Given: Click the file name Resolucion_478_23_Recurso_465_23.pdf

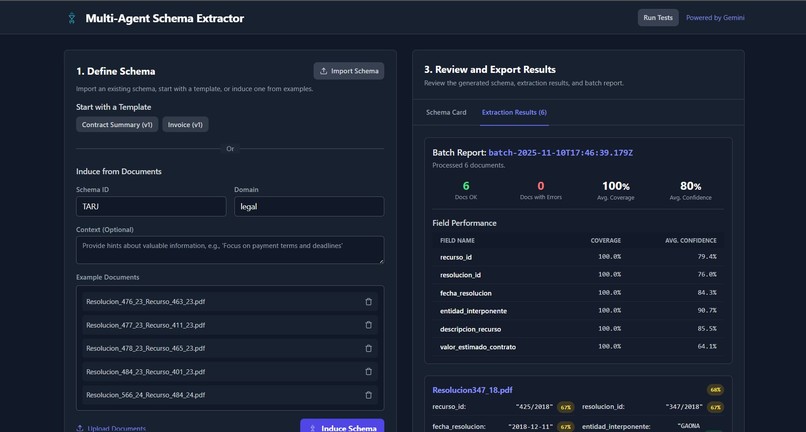Looking at the screenshot, I should [145, 348].
